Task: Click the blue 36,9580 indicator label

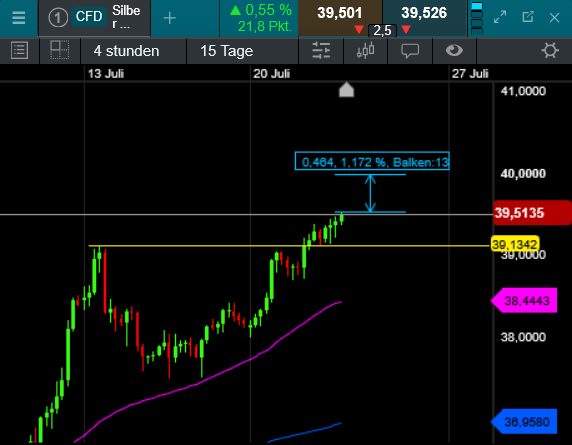Action: [x=524, y=422]
